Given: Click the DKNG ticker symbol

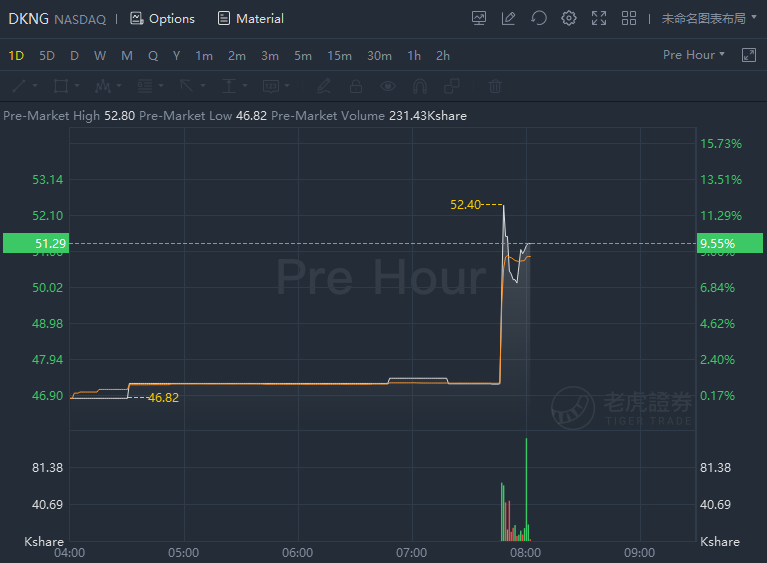Looking at the screenshot, I should pyautogui.click(x=28, y=19).
